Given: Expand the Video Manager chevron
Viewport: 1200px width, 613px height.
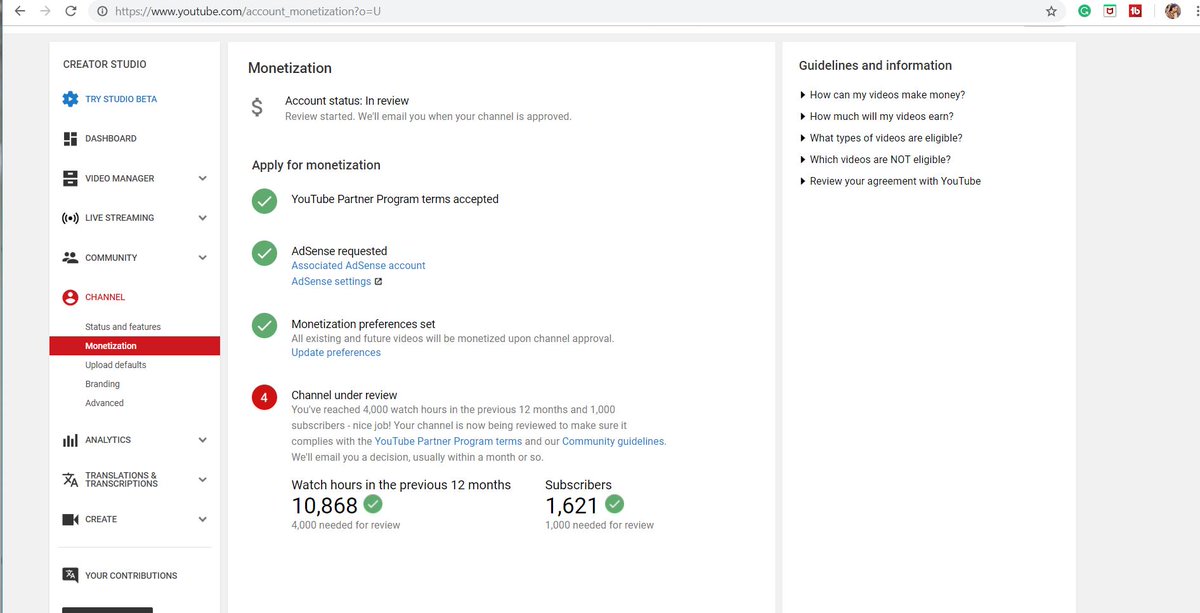Looking at the screenshot, I should coord(202,178).
